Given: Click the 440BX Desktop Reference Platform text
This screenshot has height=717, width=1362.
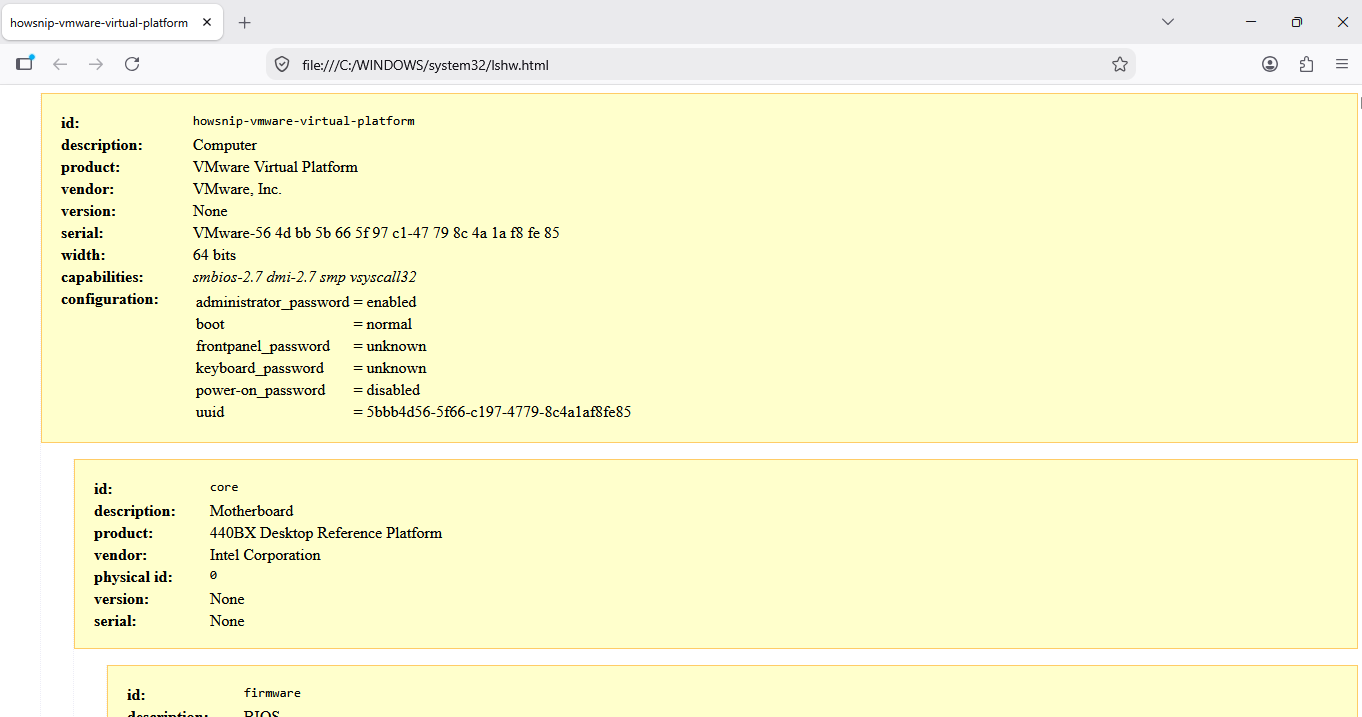Looking at the screenshot, I should point(326,533).
